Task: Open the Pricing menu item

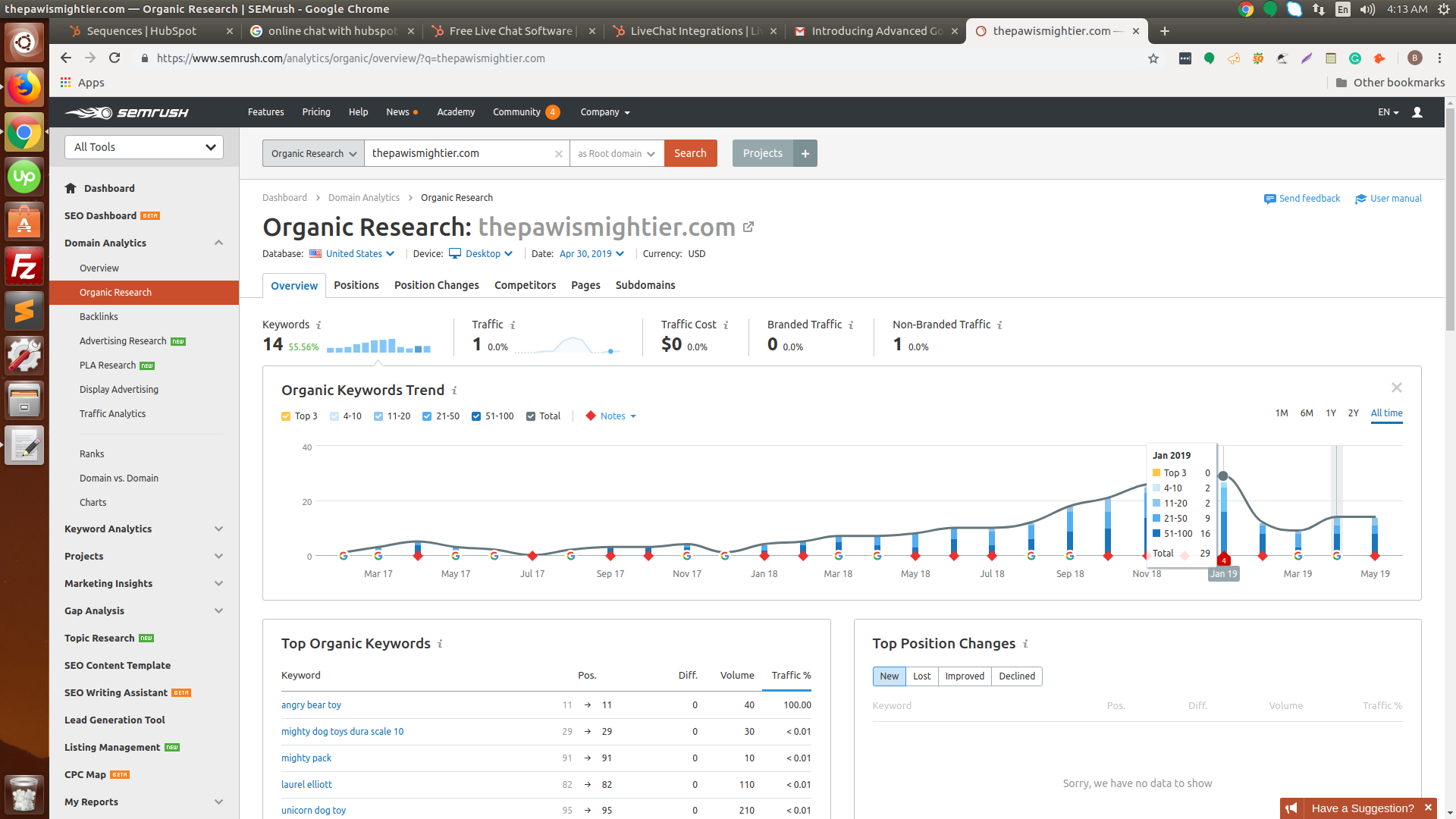Action: click(x=316, y=112)
